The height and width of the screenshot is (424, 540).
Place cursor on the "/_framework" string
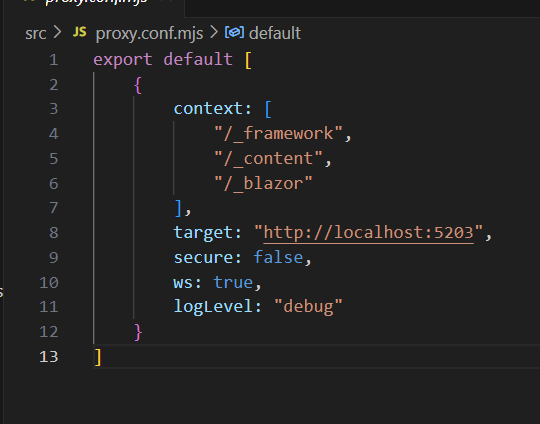coord(278,133)
